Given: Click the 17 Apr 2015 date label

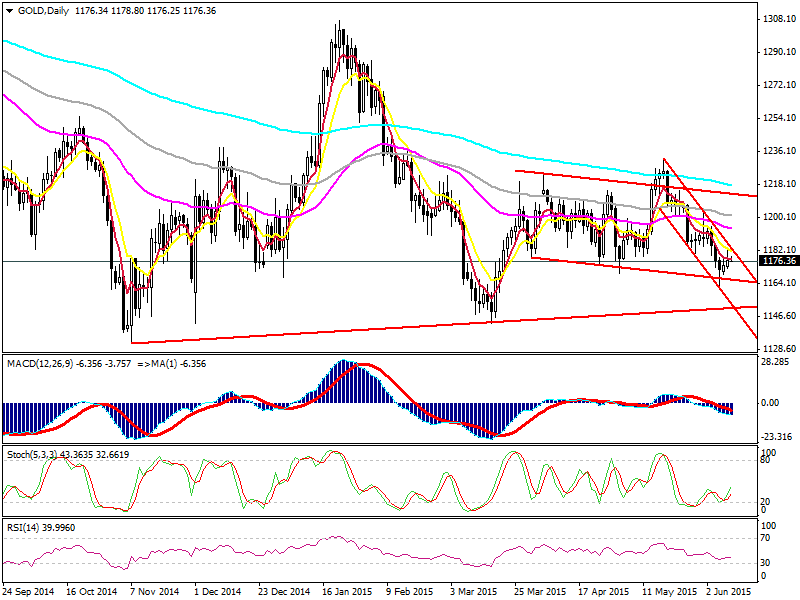Looking at the screenshot, I should coord(604,592).
